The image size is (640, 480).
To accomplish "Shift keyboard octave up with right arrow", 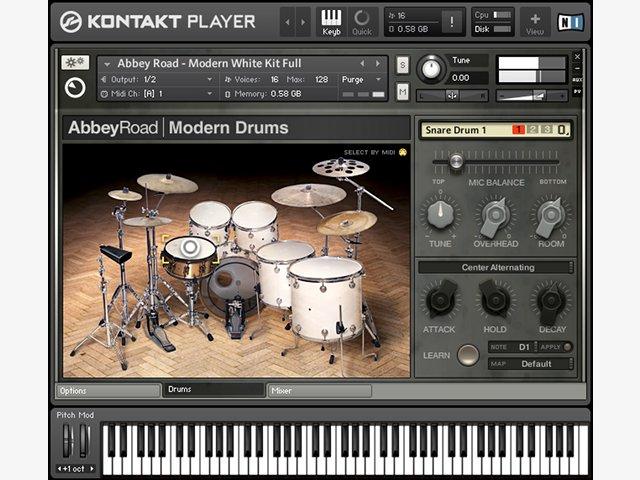I will 92,469.
